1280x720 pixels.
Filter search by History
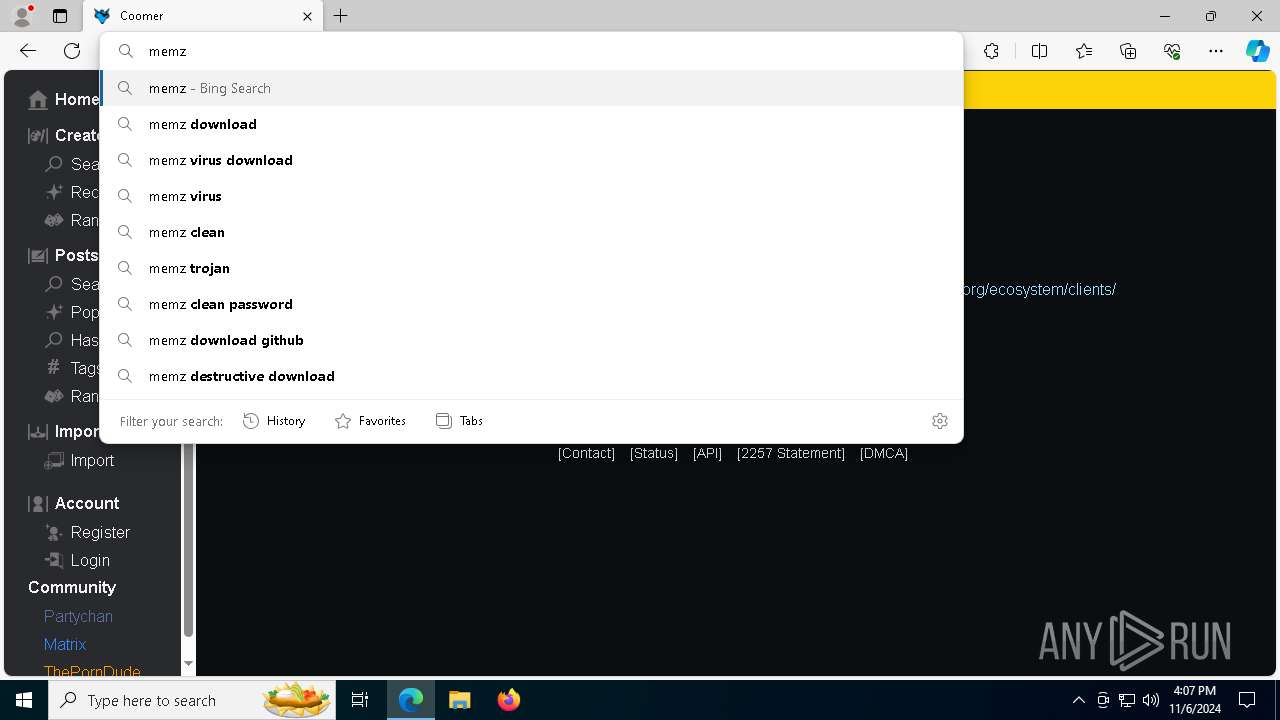274,421
